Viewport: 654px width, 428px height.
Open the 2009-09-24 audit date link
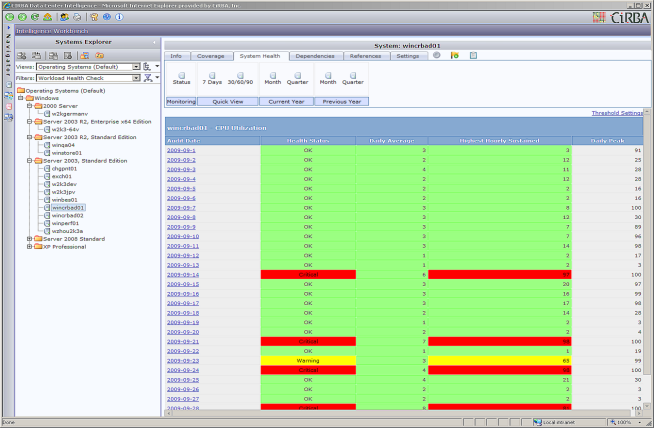tap(183, 370)
